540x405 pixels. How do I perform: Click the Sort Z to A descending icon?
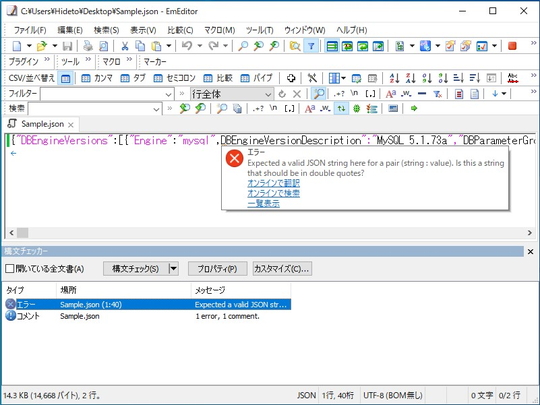click(411, 78)
